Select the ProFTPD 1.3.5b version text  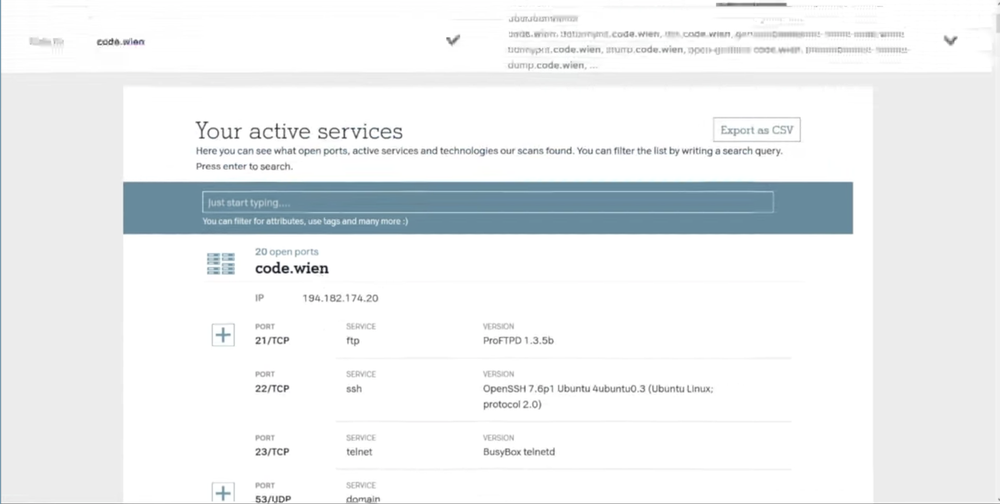tap(518, 341)
